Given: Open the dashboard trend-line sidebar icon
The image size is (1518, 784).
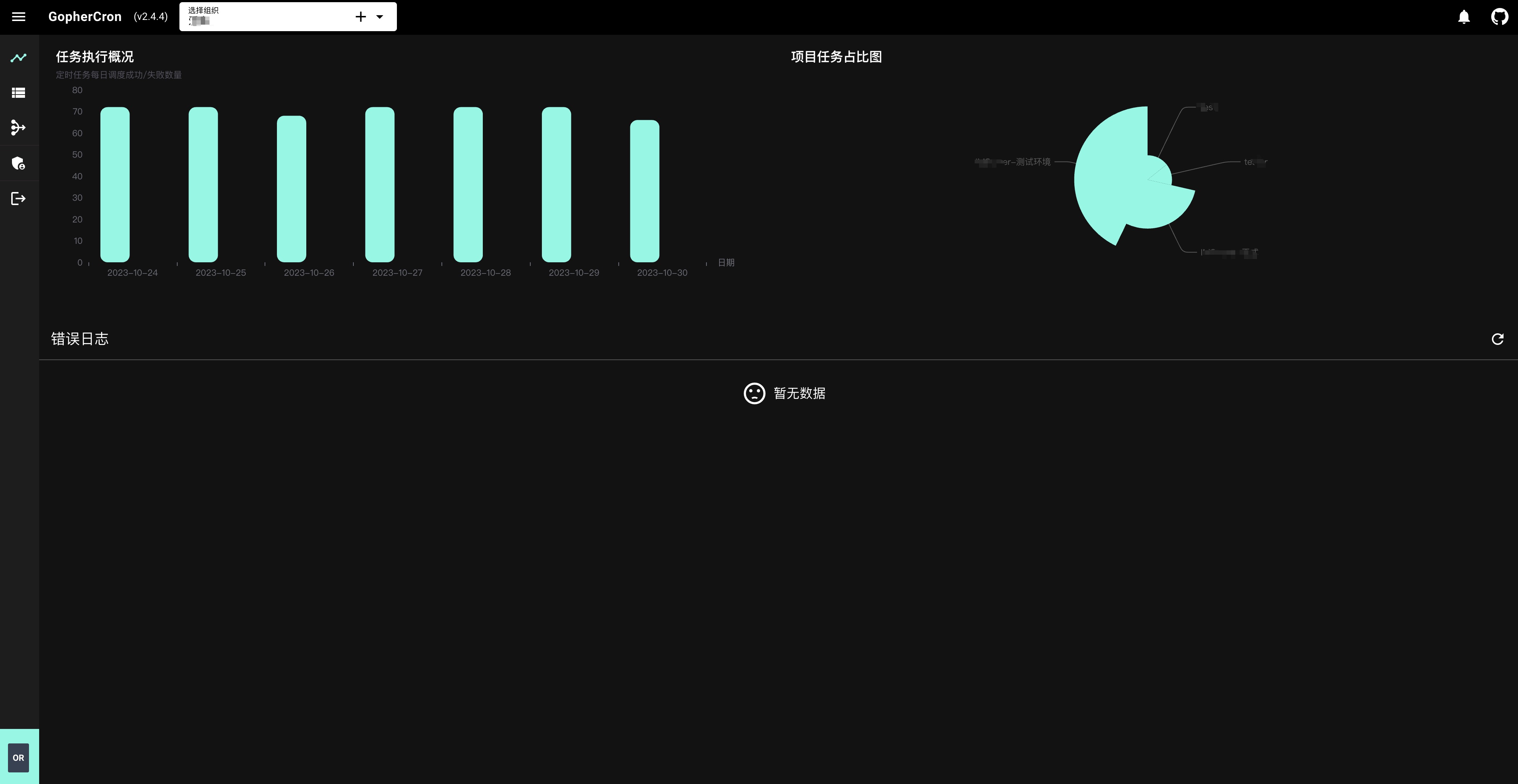Looking at the screenshot, I should tap(18, 58).
